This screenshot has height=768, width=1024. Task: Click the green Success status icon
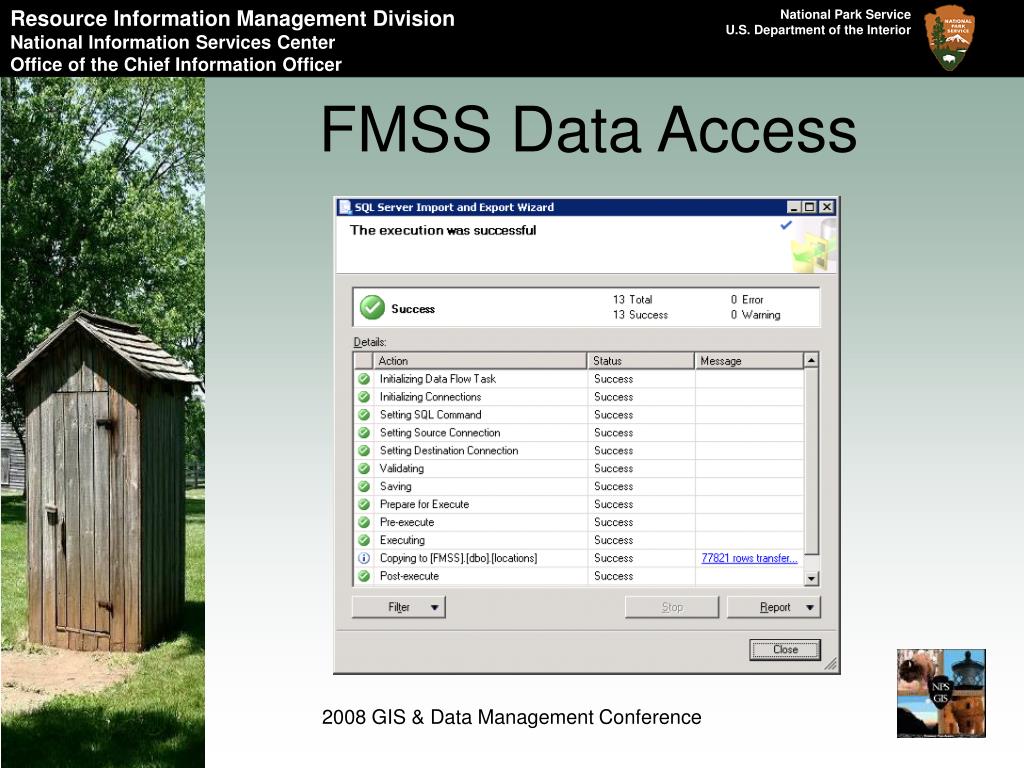[372, 308]
